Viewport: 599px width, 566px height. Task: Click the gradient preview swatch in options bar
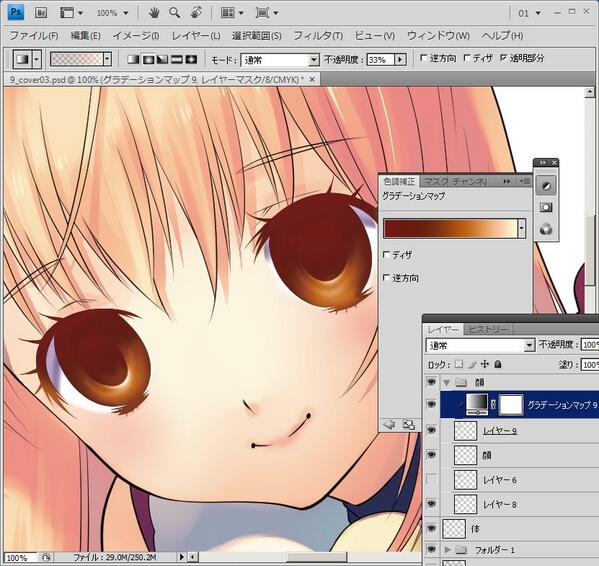tap(76, 59)
